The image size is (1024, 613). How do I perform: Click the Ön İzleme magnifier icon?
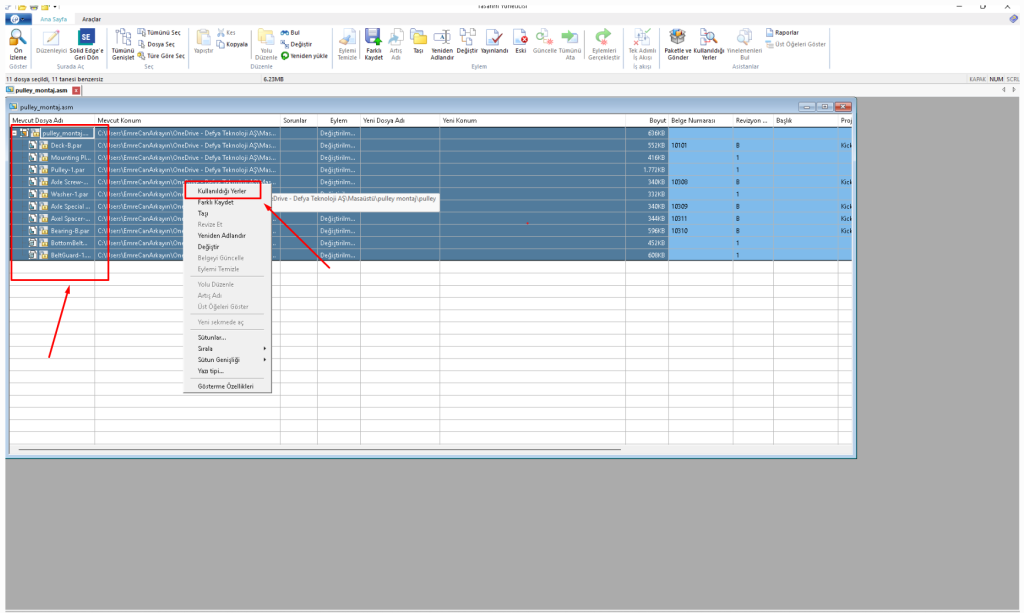pos(18,38)
